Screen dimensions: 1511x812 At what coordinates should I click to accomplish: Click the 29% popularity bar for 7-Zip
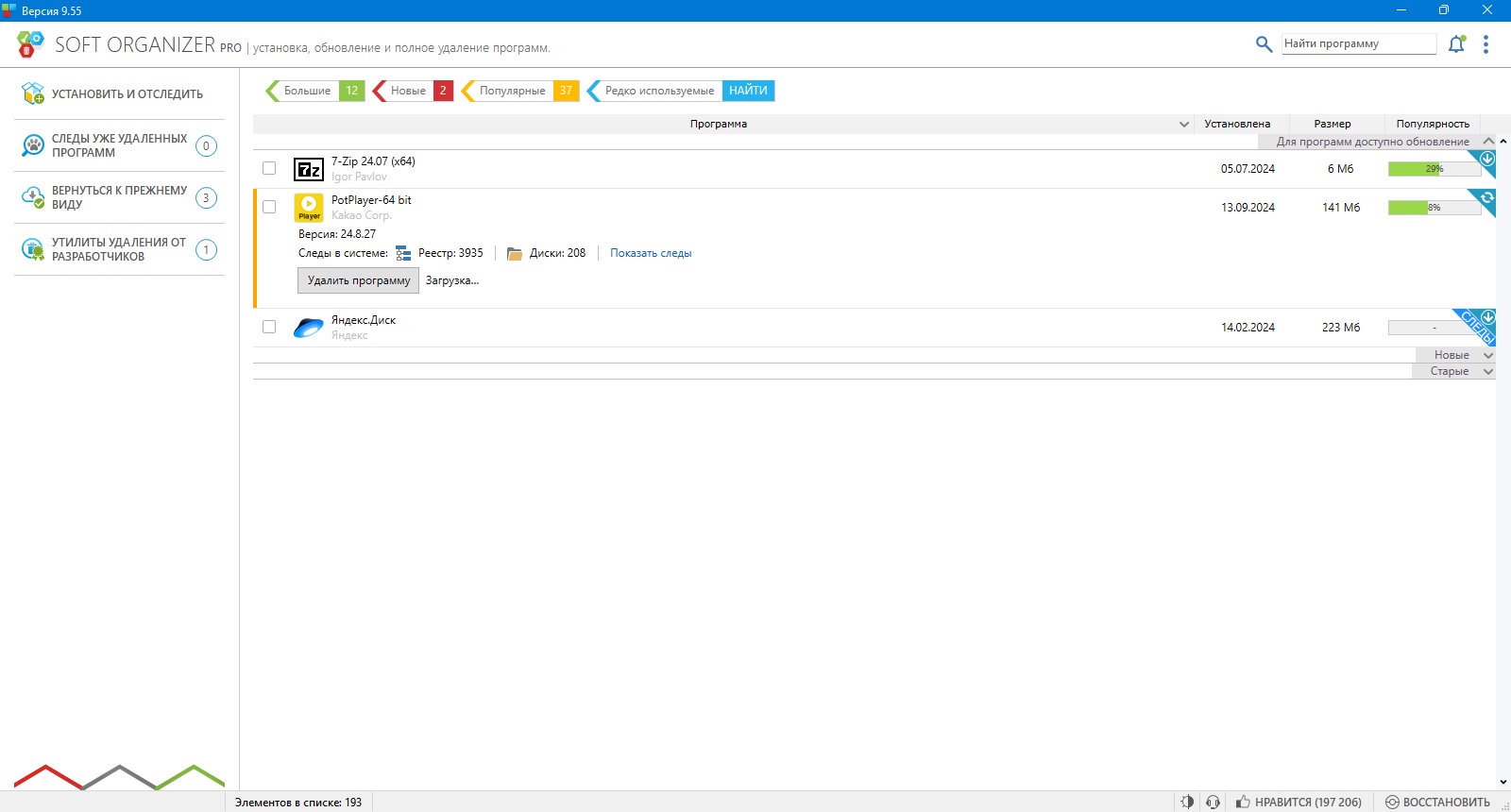[1435, 169]
